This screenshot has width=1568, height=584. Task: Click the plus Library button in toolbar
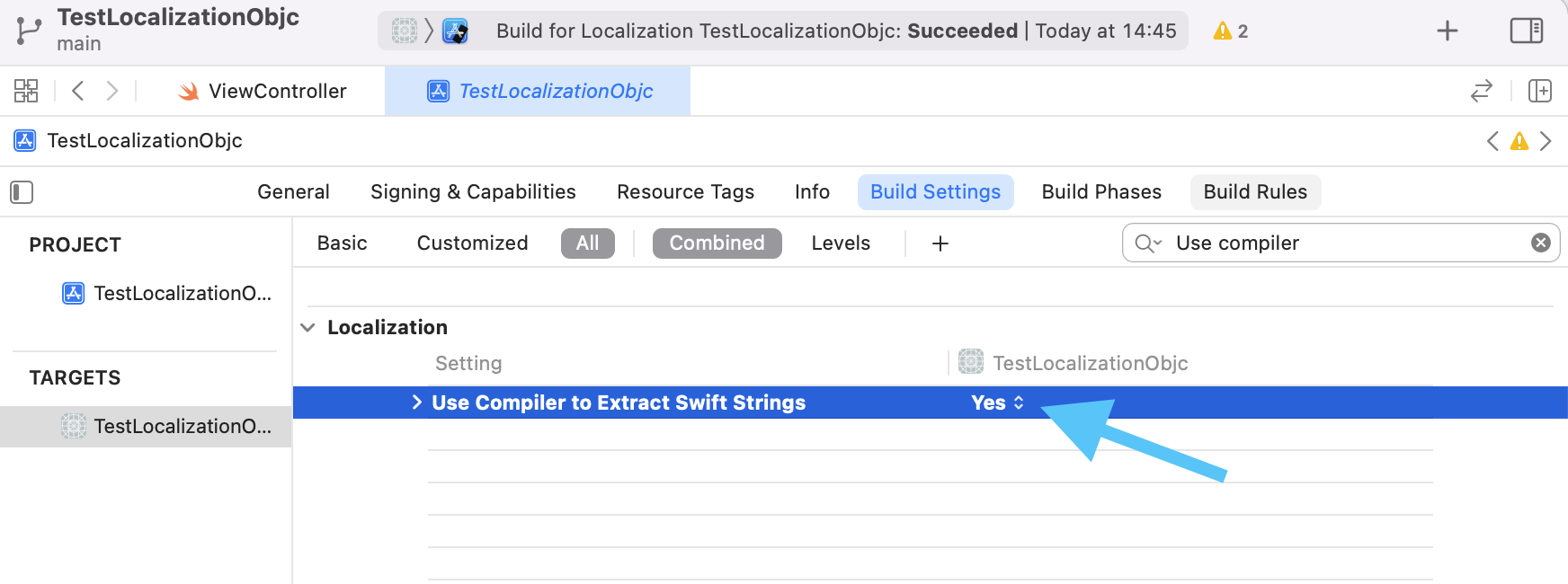[x=1448, y=31]
